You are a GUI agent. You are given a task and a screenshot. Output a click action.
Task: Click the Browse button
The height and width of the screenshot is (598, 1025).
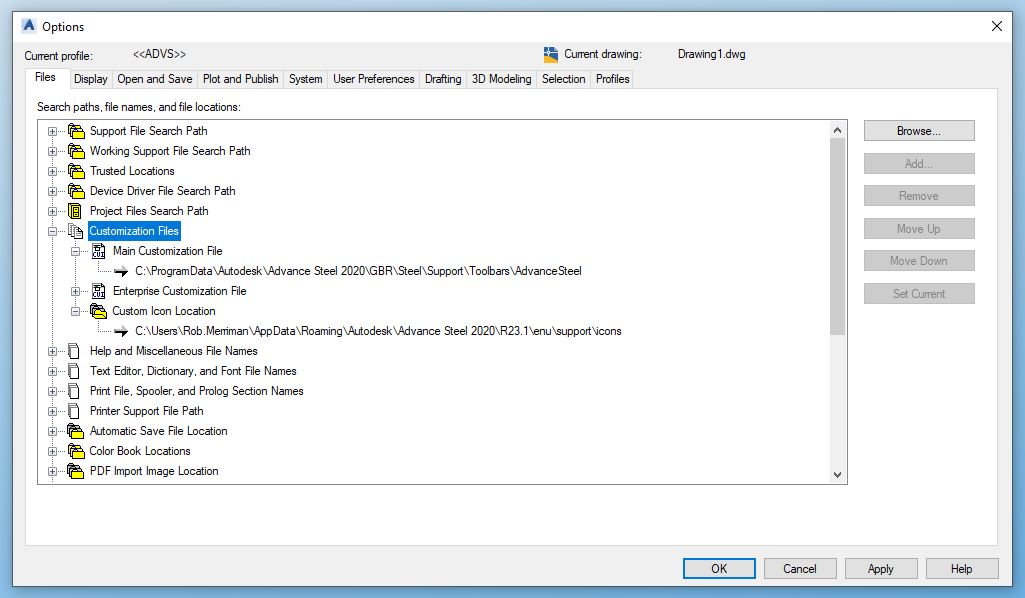pyautogui.click(x=918, y=130)
